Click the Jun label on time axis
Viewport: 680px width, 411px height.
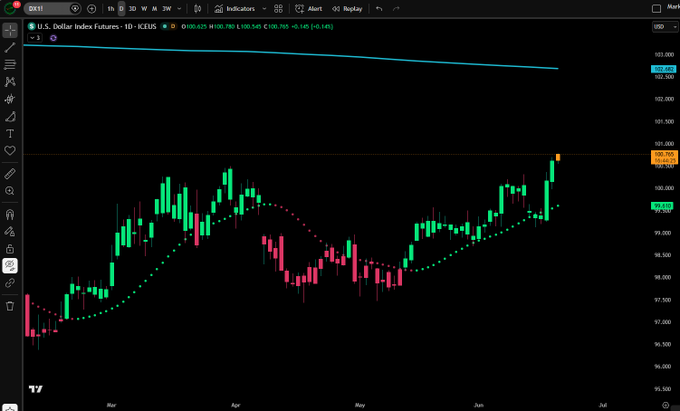(x=478, y=405)
